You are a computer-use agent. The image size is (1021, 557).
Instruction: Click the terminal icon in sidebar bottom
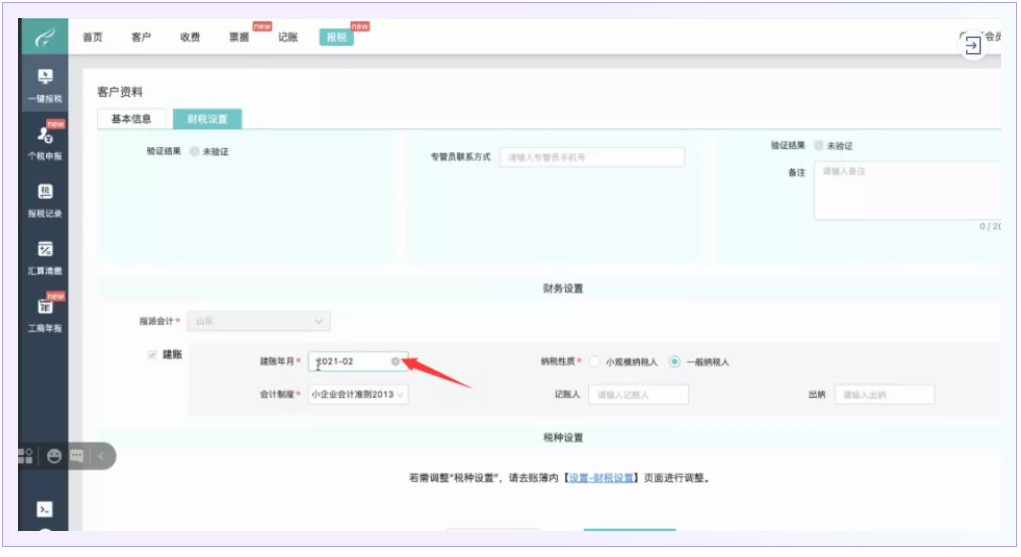(x=45, y=509)
